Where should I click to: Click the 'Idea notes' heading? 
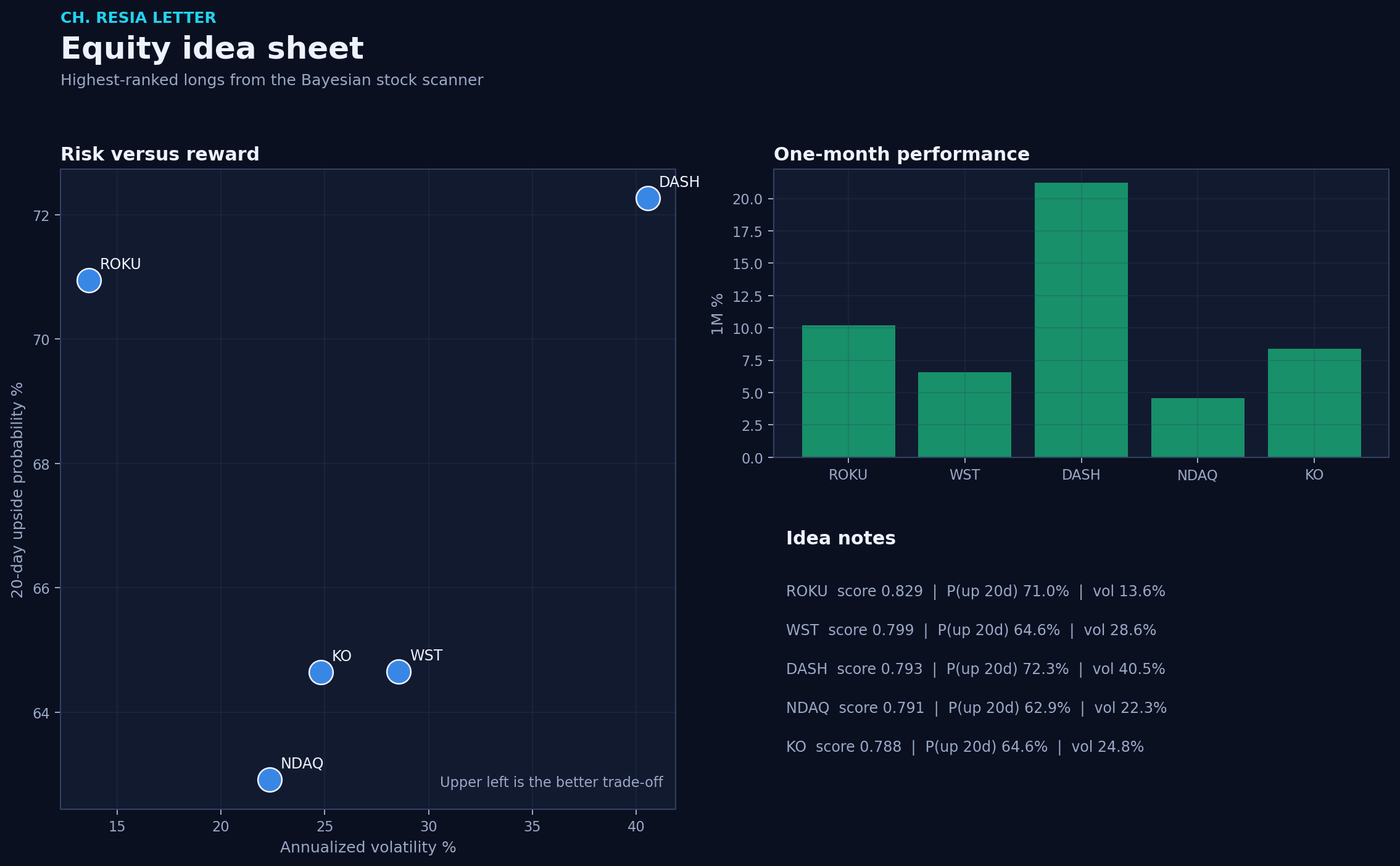coord(840,538)
